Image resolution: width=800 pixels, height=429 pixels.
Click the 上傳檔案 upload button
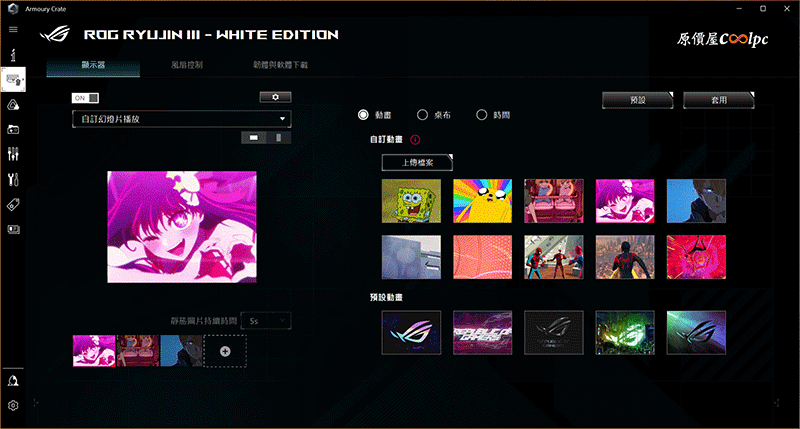click(417, 162)
